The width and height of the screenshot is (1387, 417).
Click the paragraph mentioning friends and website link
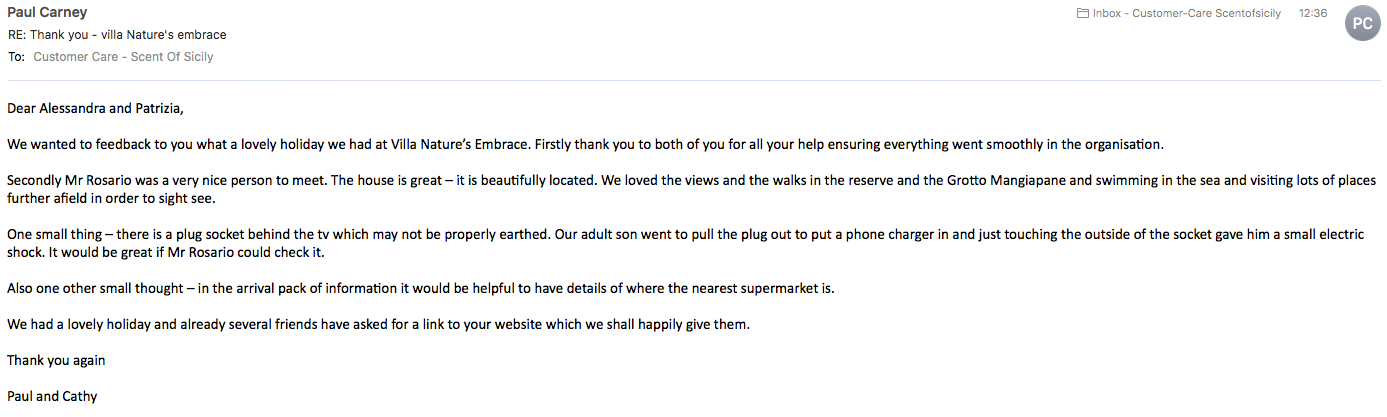378,324
